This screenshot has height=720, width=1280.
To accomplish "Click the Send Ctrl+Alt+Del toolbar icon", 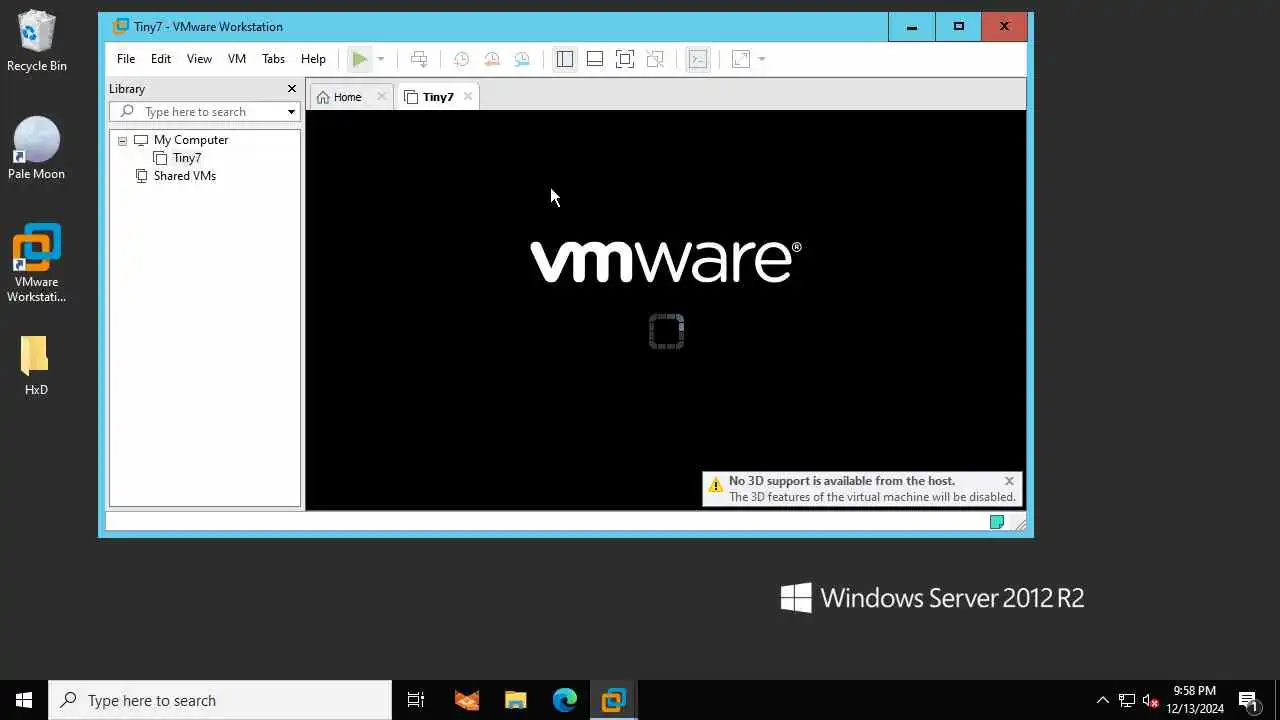I will click(419, 59).
